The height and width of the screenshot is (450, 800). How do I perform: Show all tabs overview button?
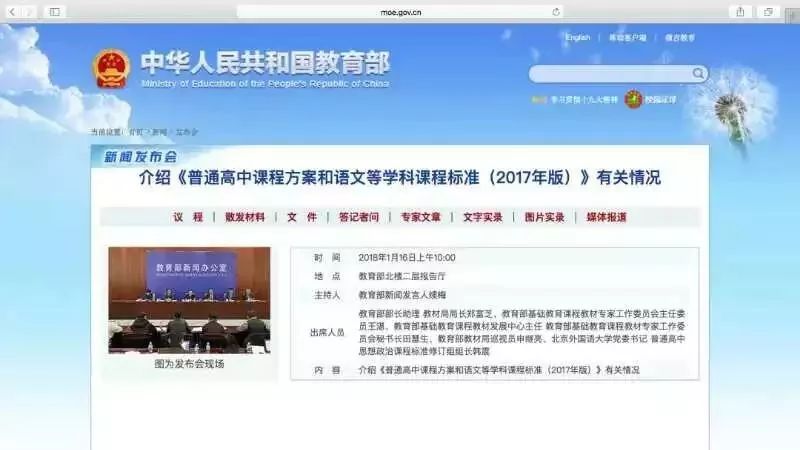point(768,12)
